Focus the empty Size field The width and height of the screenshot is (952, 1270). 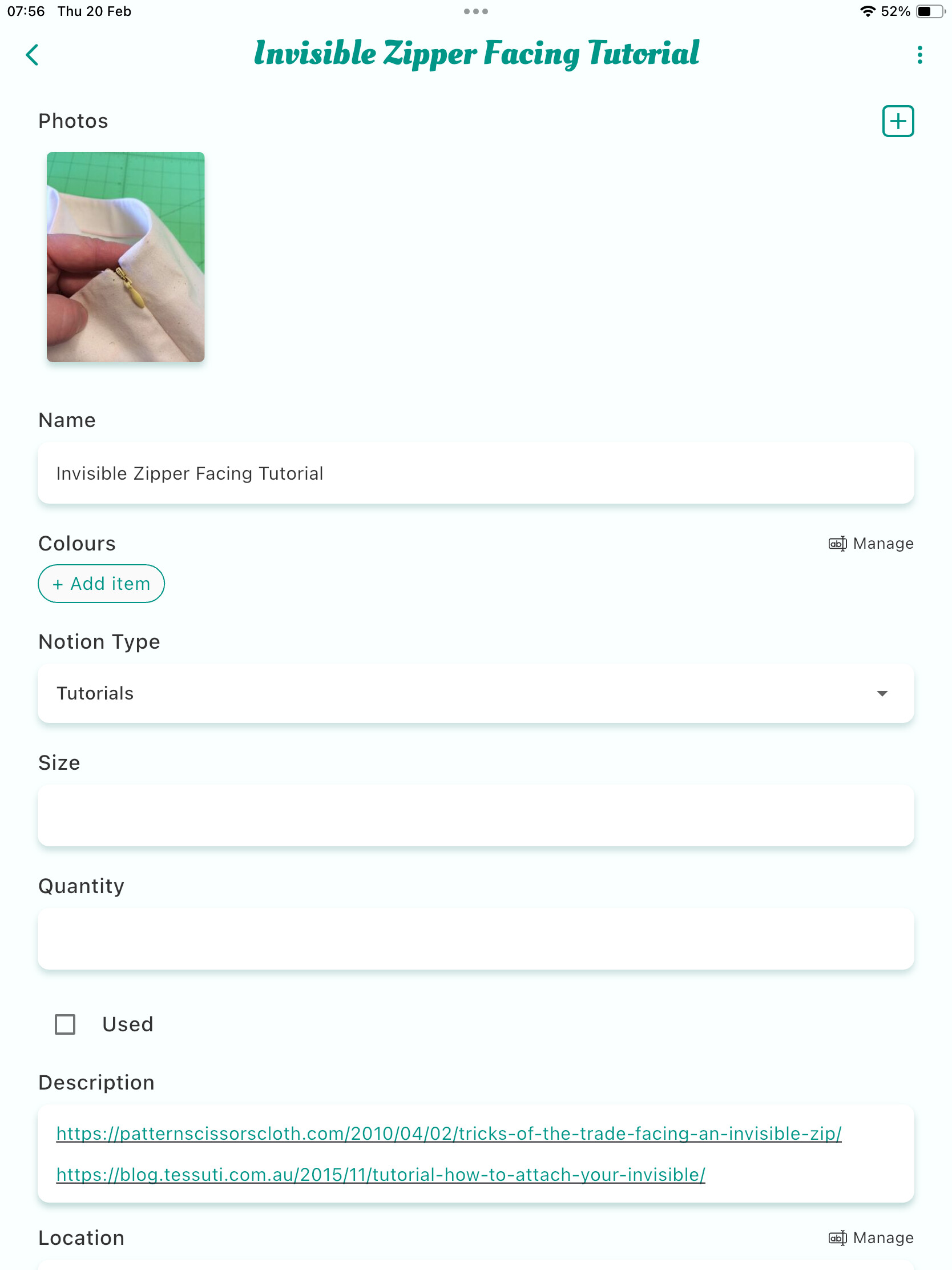coord(475,815)
